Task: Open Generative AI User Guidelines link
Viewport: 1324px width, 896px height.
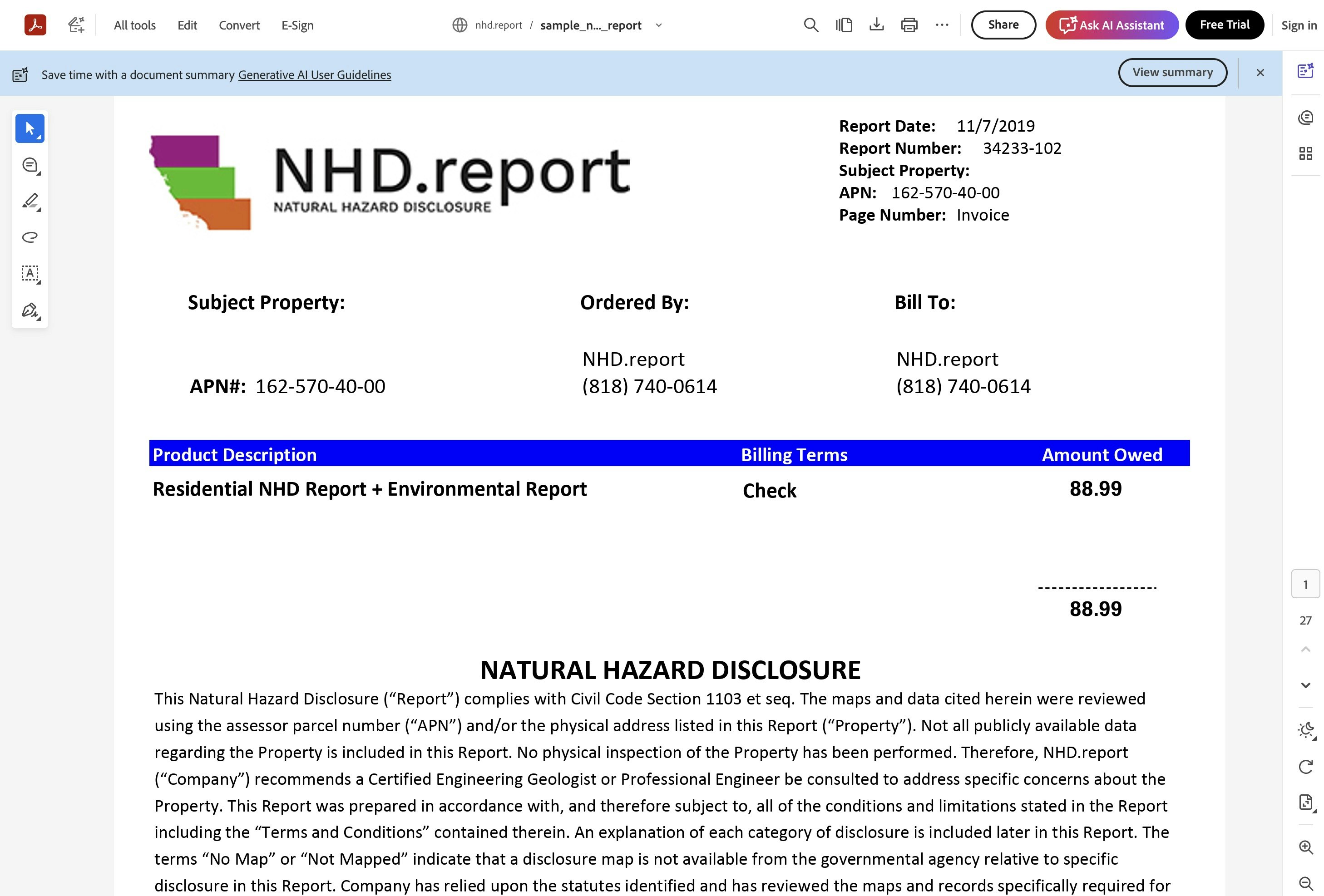Action: click(x=315, y=74)
